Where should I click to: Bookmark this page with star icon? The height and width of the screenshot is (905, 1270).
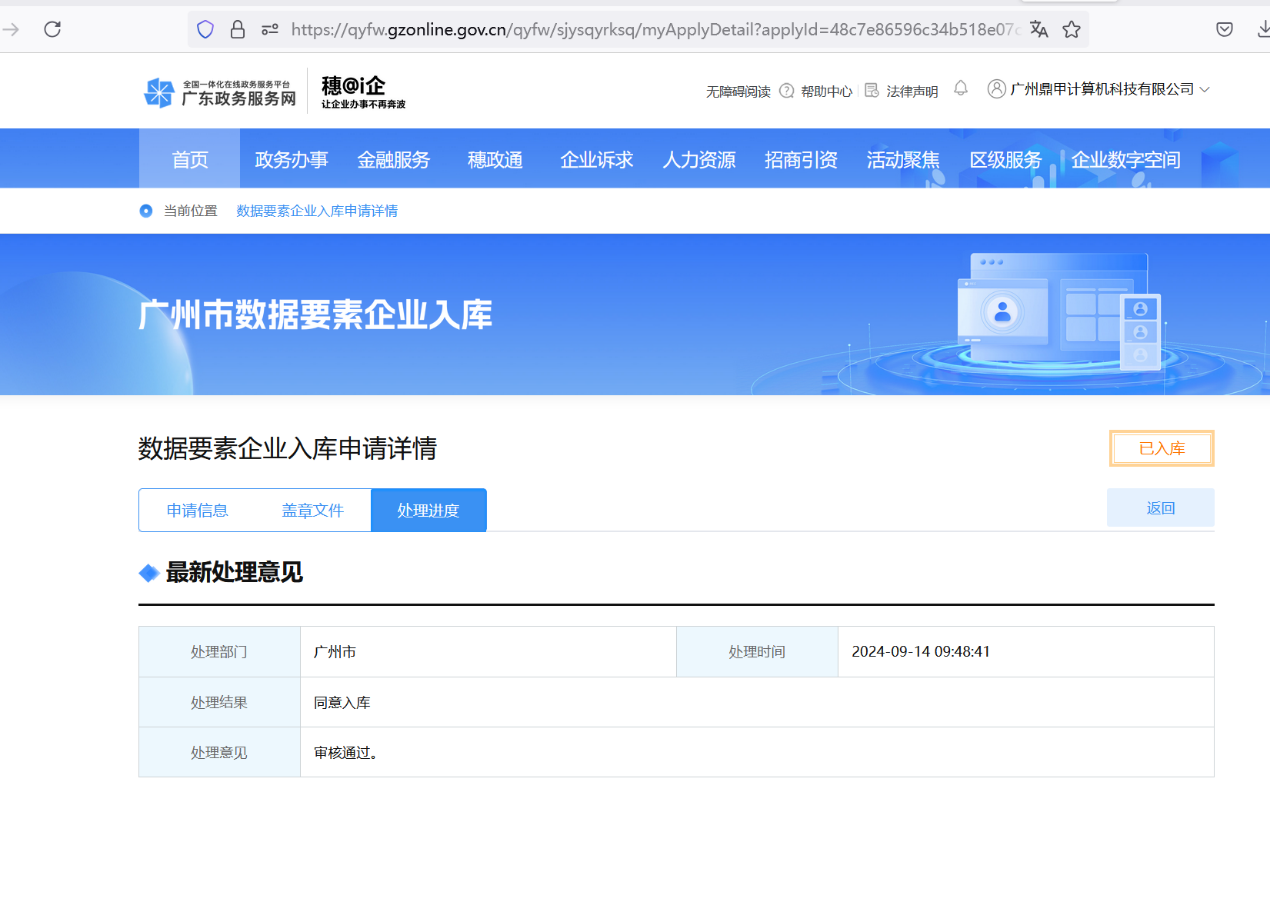click(x=1071, y=29)
